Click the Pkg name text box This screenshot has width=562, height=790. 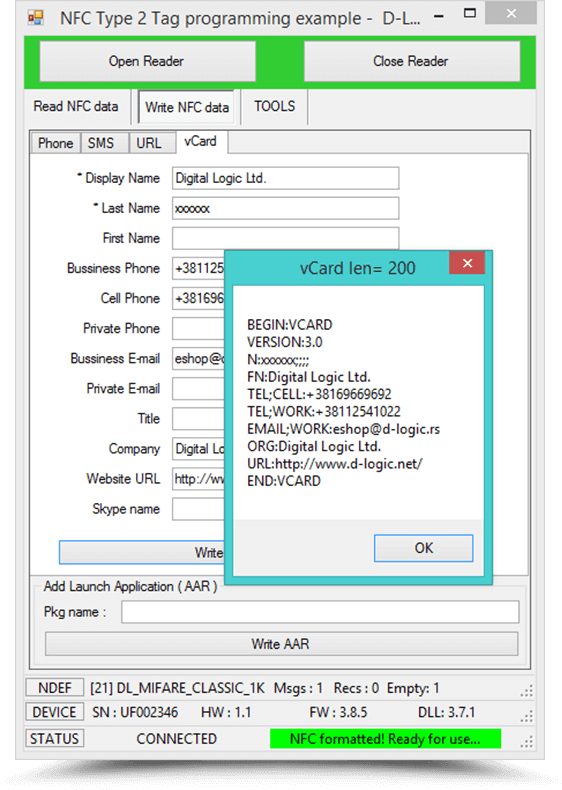[x=320, y=612]
